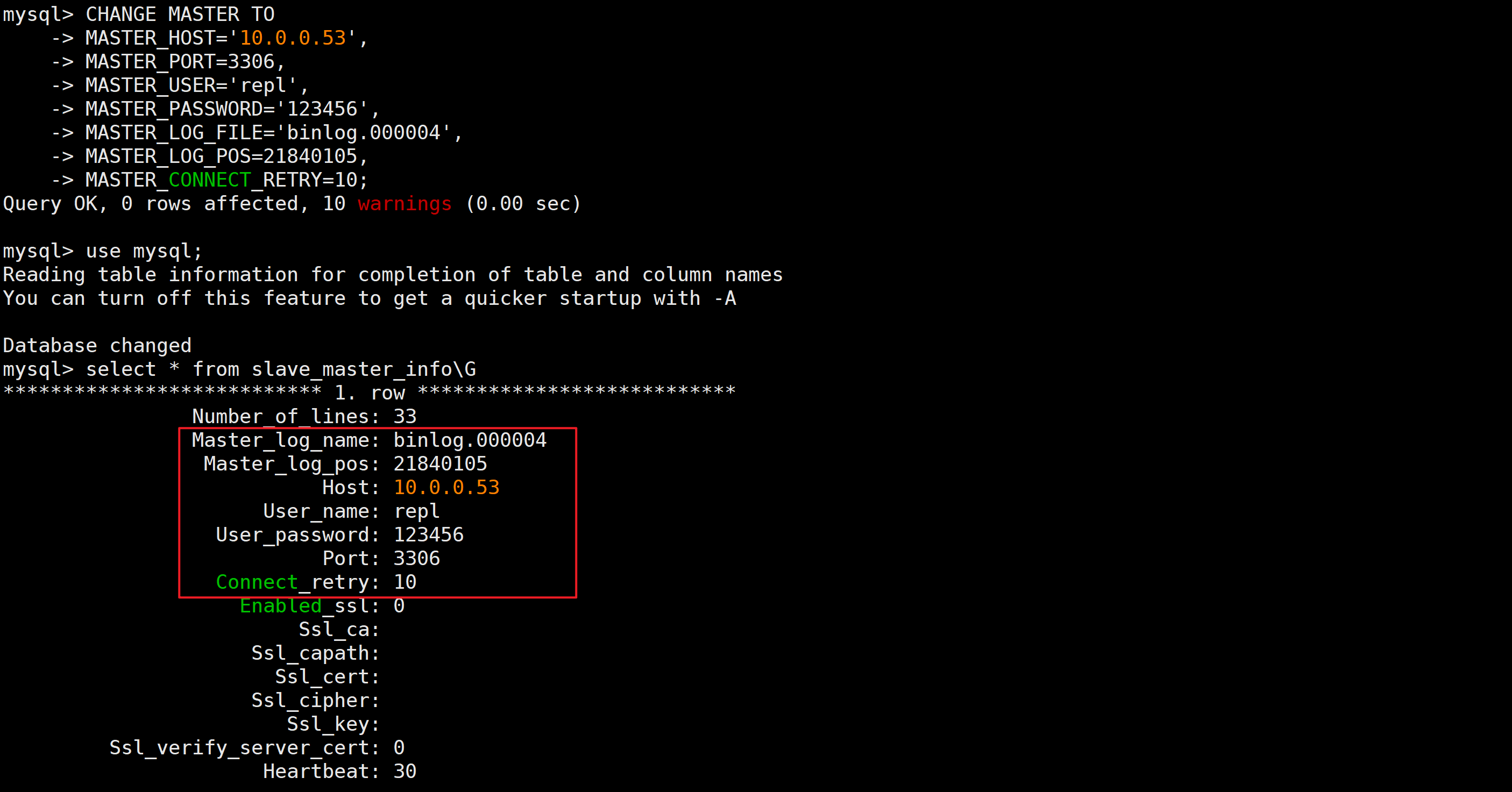Click the Enabled_ssl label

pos(309,606)
